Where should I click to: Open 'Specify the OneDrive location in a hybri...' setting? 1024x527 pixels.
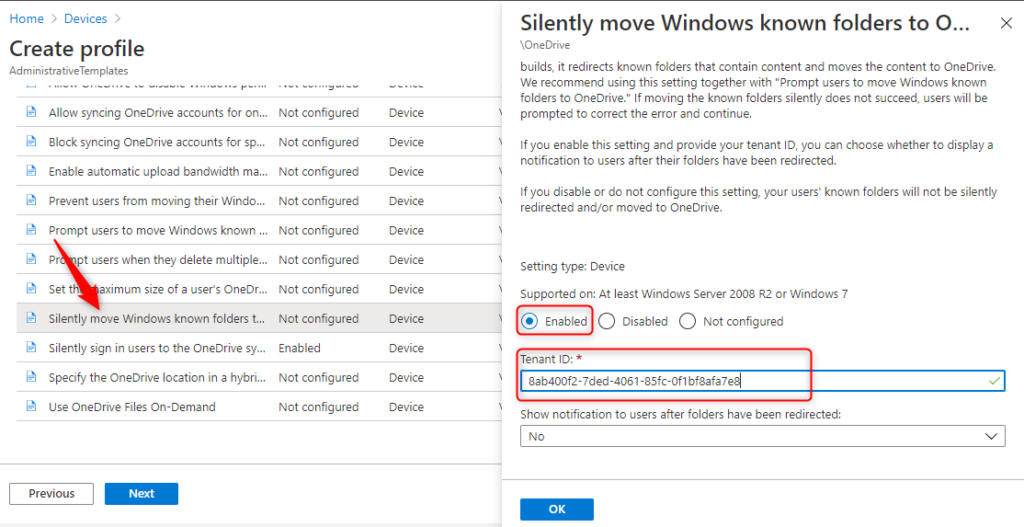[158, 377]
